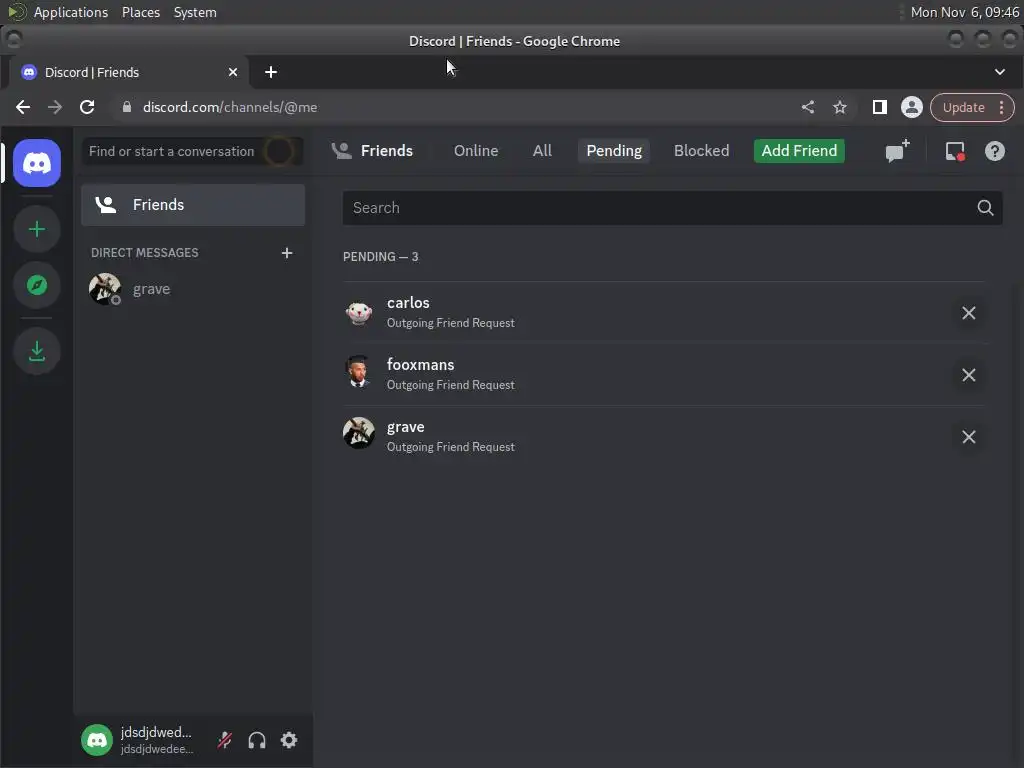Click grave's avatar in pending list
Viewport: 1024px width, 768px height.
pos(359,433)
